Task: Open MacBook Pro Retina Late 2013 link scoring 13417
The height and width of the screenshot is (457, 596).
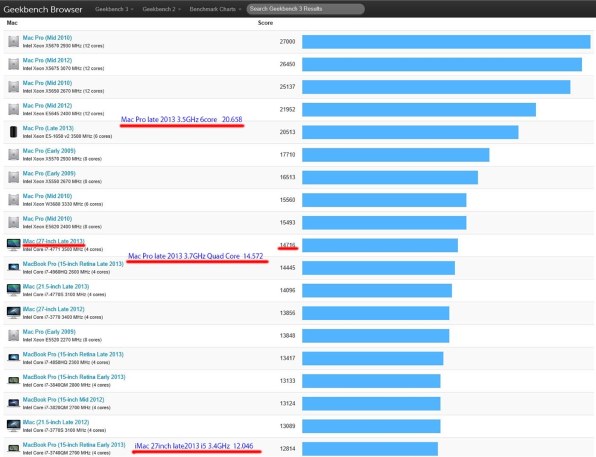Action: (73, 354)
